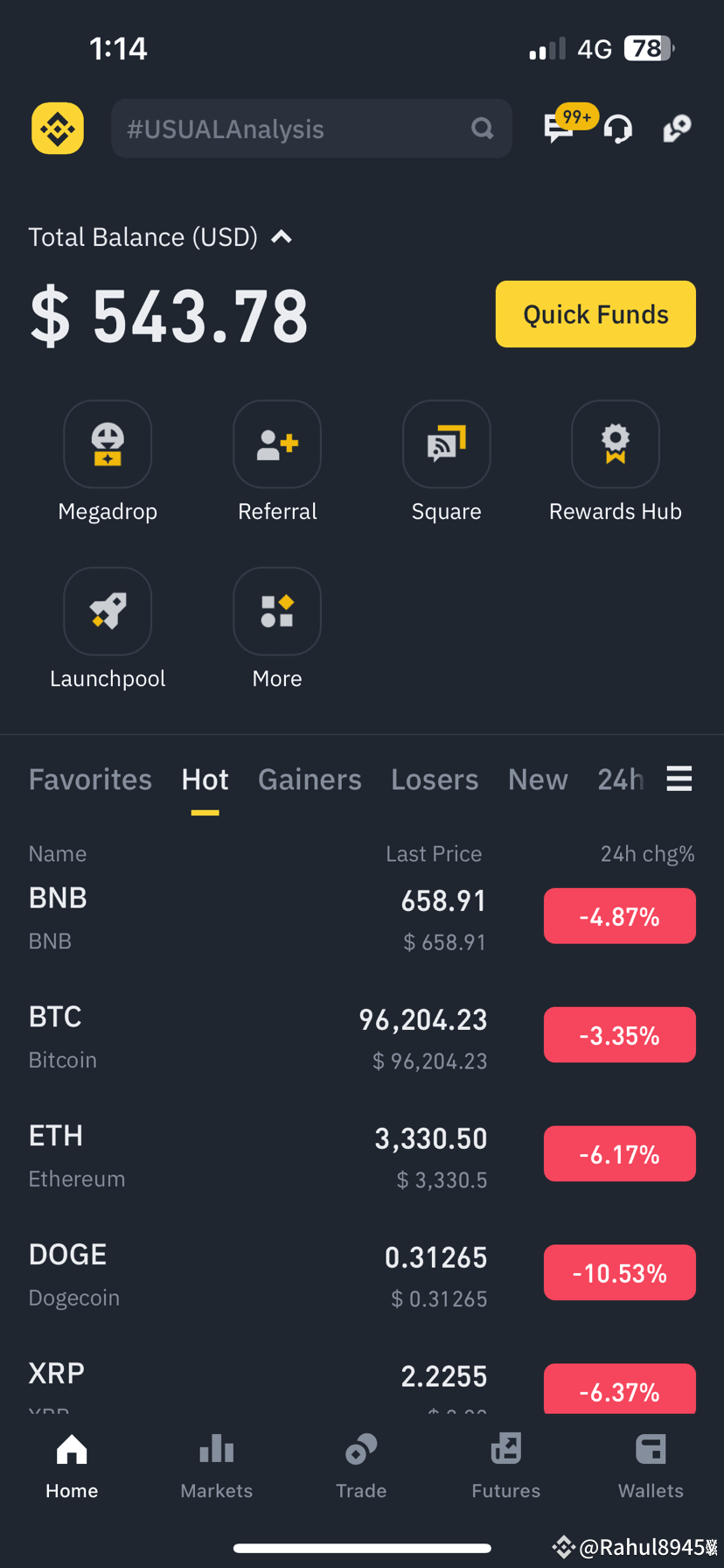Focus the #USUALAnalysis search field

(311, 129)
